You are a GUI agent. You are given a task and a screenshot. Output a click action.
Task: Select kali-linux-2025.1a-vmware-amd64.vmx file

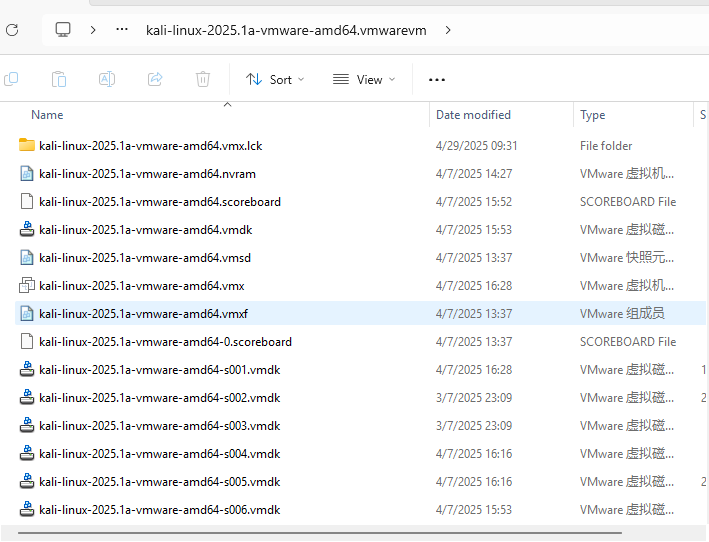(x=142, y=286)
